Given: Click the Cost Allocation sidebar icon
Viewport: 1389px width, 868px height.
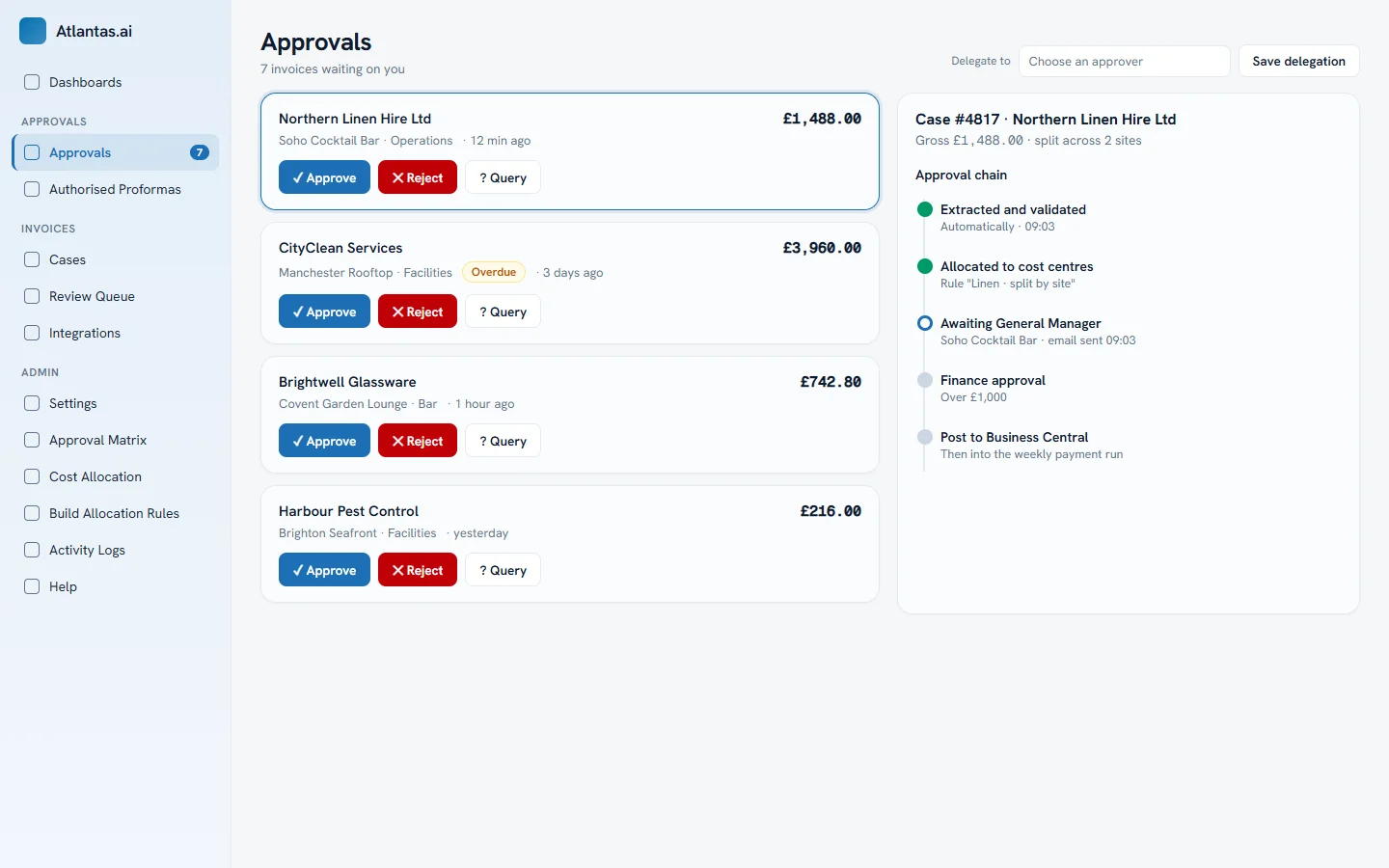Looking at the screenshot, I should point(32,476).
